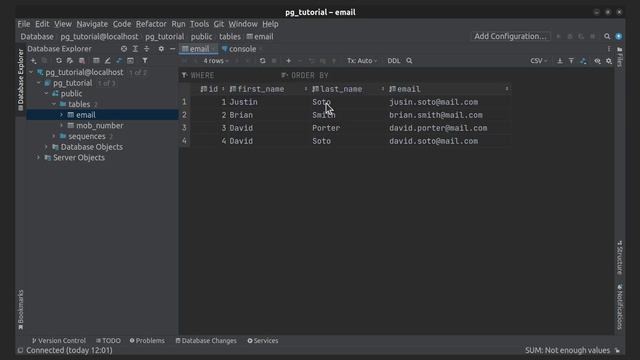The image size is (640, 360).
Task: Open the Database Changes tool window
Action: pos(206,340)
